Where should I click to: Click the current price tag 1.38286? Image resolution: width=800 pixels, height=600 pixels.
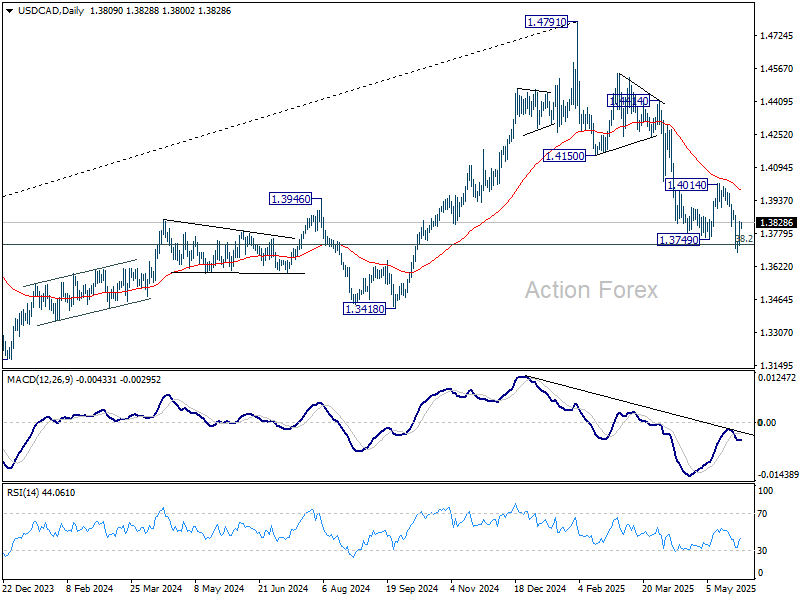(777, 222)
